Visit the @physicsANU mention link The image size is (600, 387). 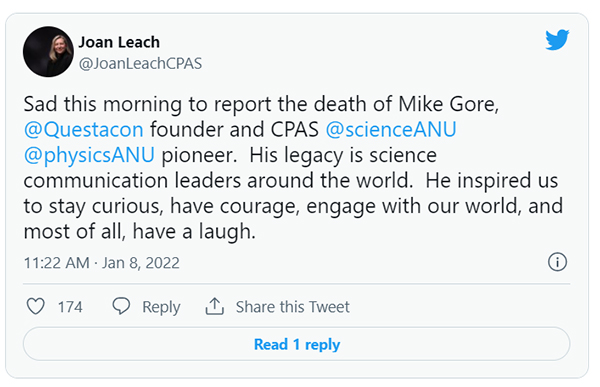pyautogui.click(x=89, y=155)
